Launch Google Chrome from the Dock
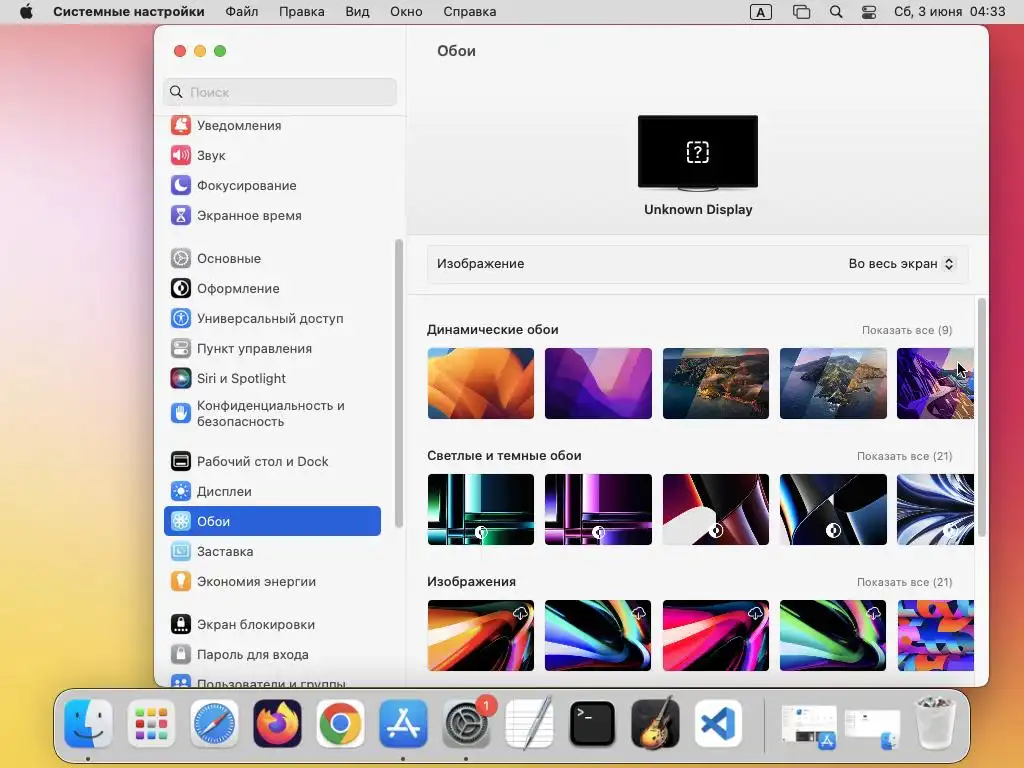The width and height of the screenshot is (1024, 768). tap(340, 724)
